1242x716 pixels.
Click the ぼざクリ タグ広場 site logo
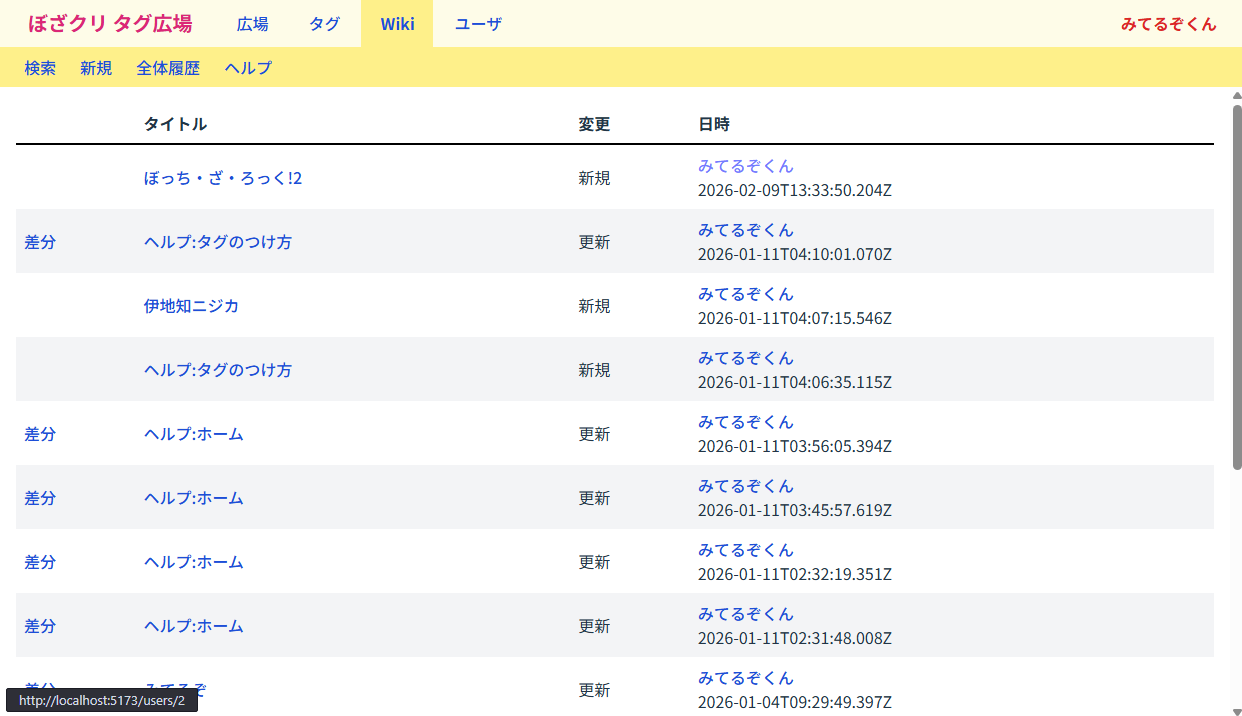(110, 24)
